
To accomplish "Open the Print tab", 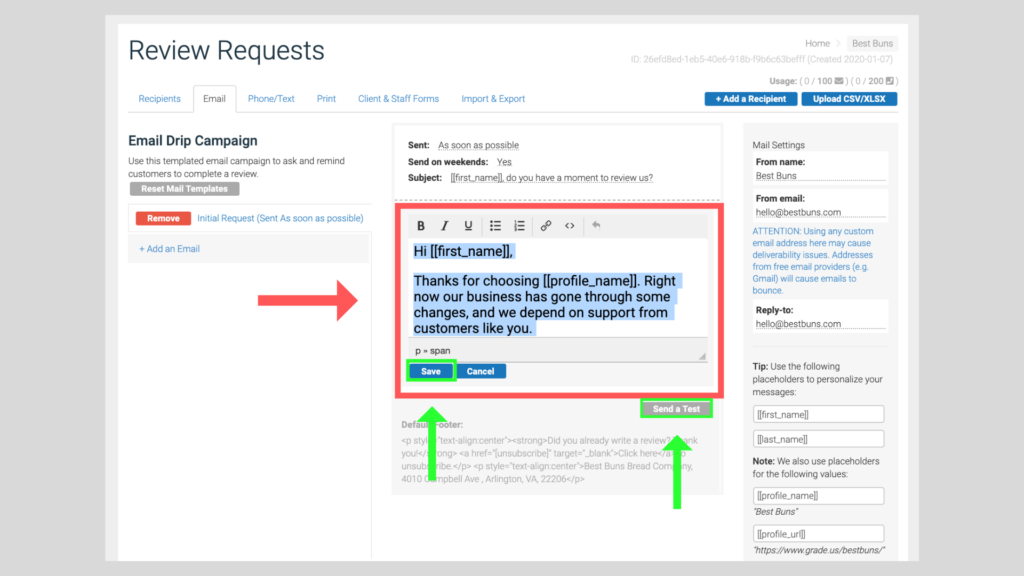I will (x=326, y=99).
